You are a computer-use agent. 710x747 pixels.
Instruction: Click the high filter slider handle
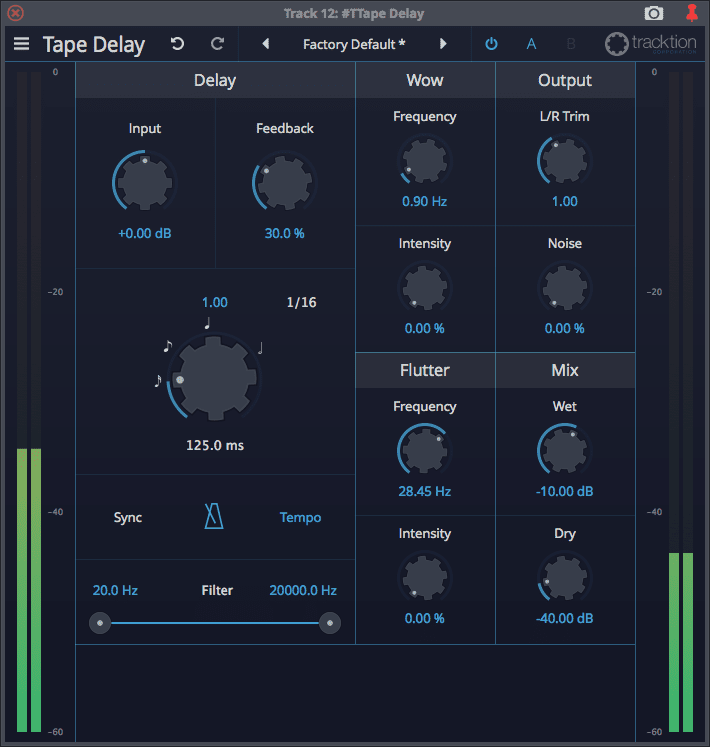click(330, 623)
